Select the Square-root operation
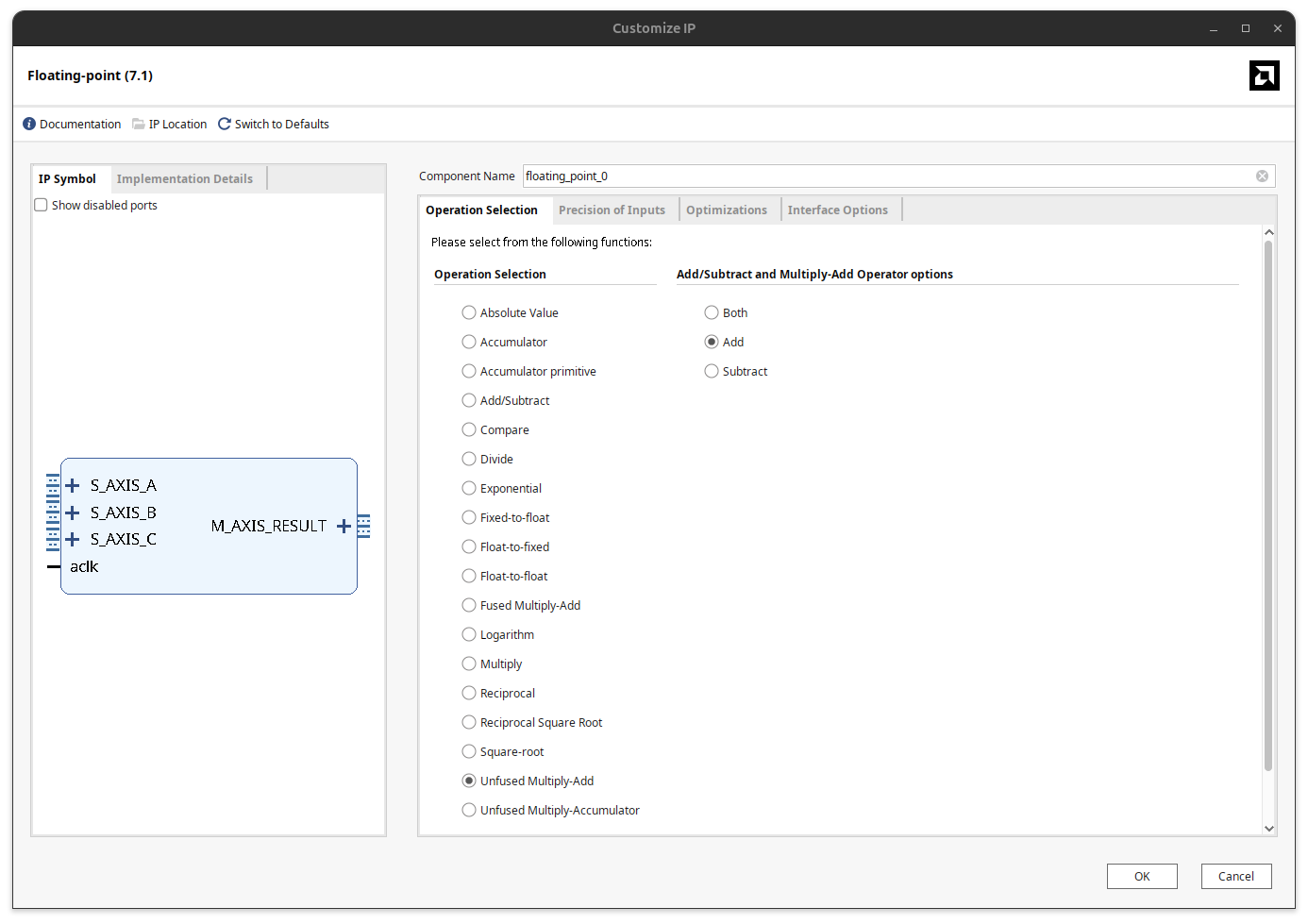 pos(469,751)
